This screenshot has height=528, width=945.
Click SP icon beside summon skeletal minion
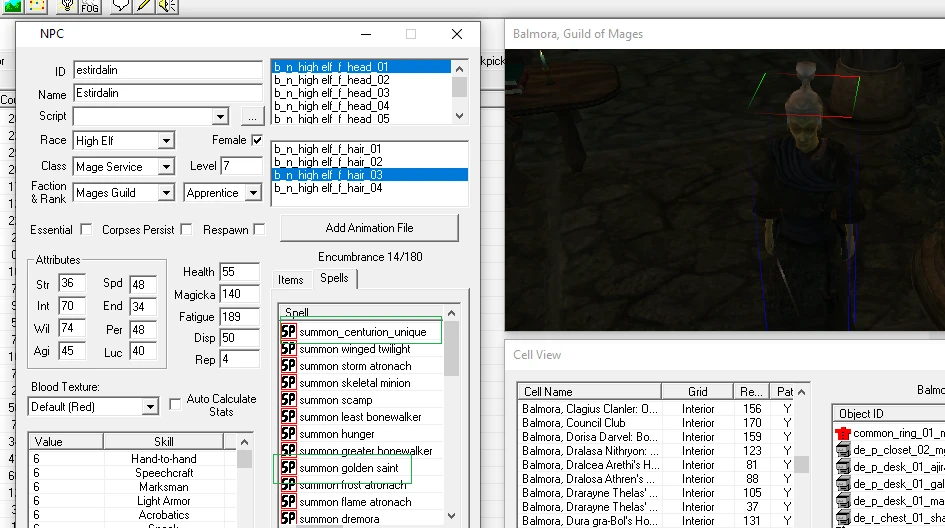(289, 382)
